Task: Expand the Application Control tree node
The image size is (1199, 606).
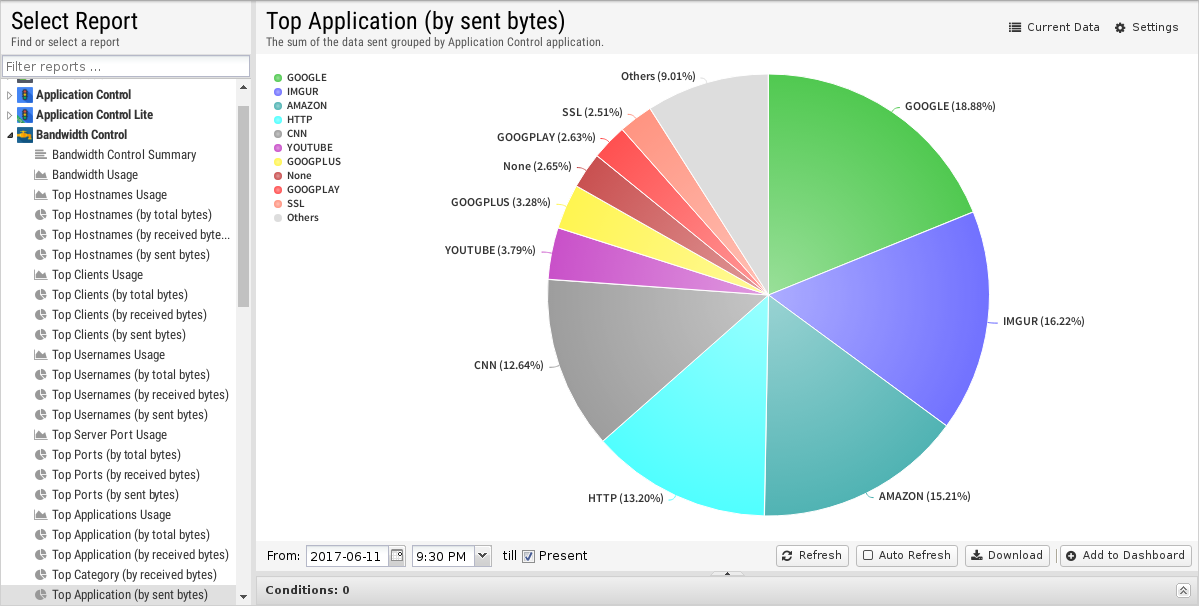Action: click(x=9, y=96)
